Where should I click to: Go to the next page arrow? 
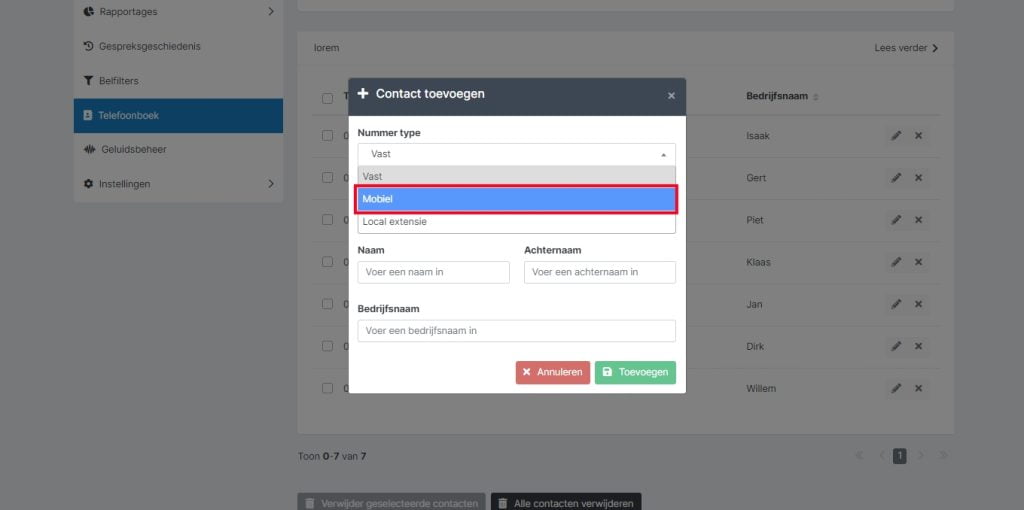pos(921,456)
